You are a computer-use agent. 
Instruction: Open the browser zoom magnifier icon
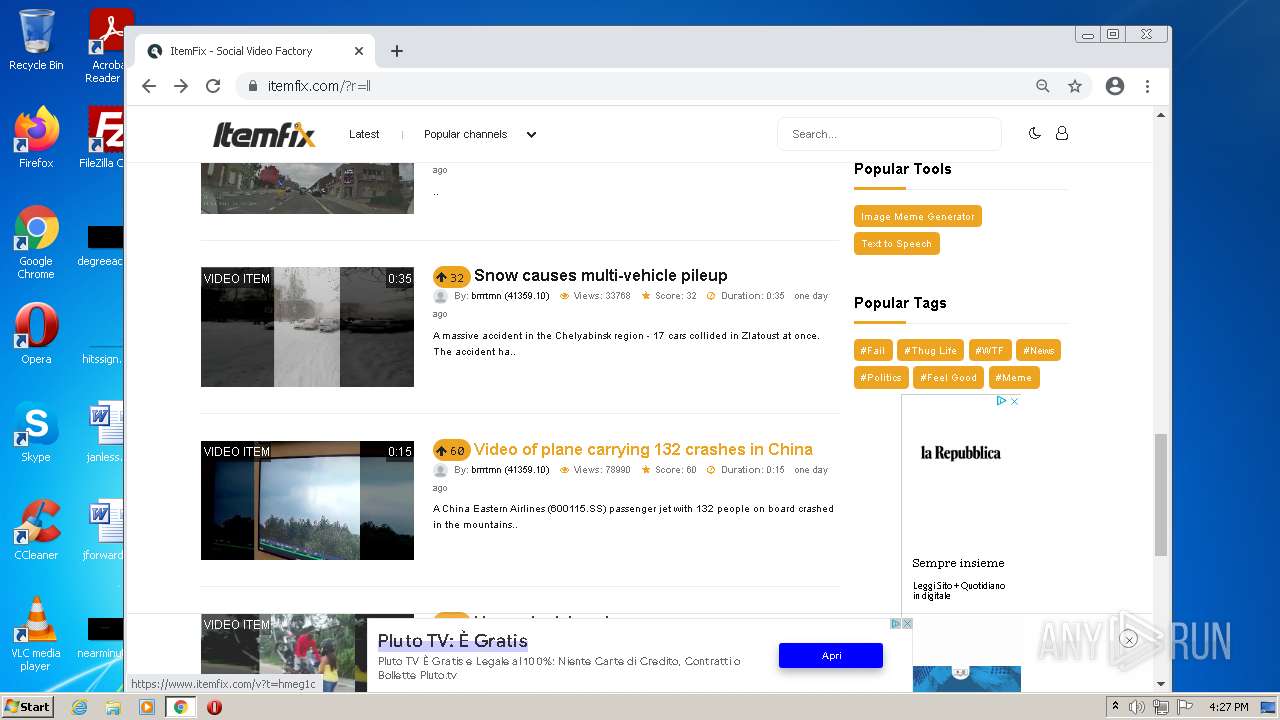tap(1043, 86)
